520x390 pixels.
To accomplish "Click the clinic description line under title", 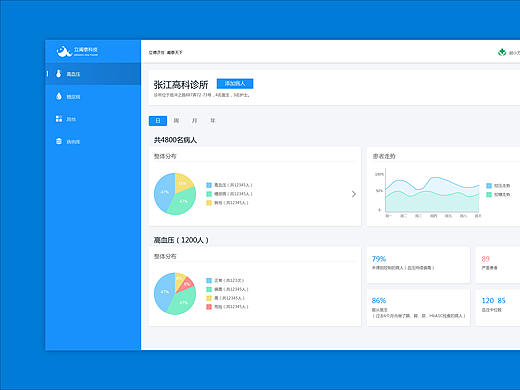I will tap(202, 95).
